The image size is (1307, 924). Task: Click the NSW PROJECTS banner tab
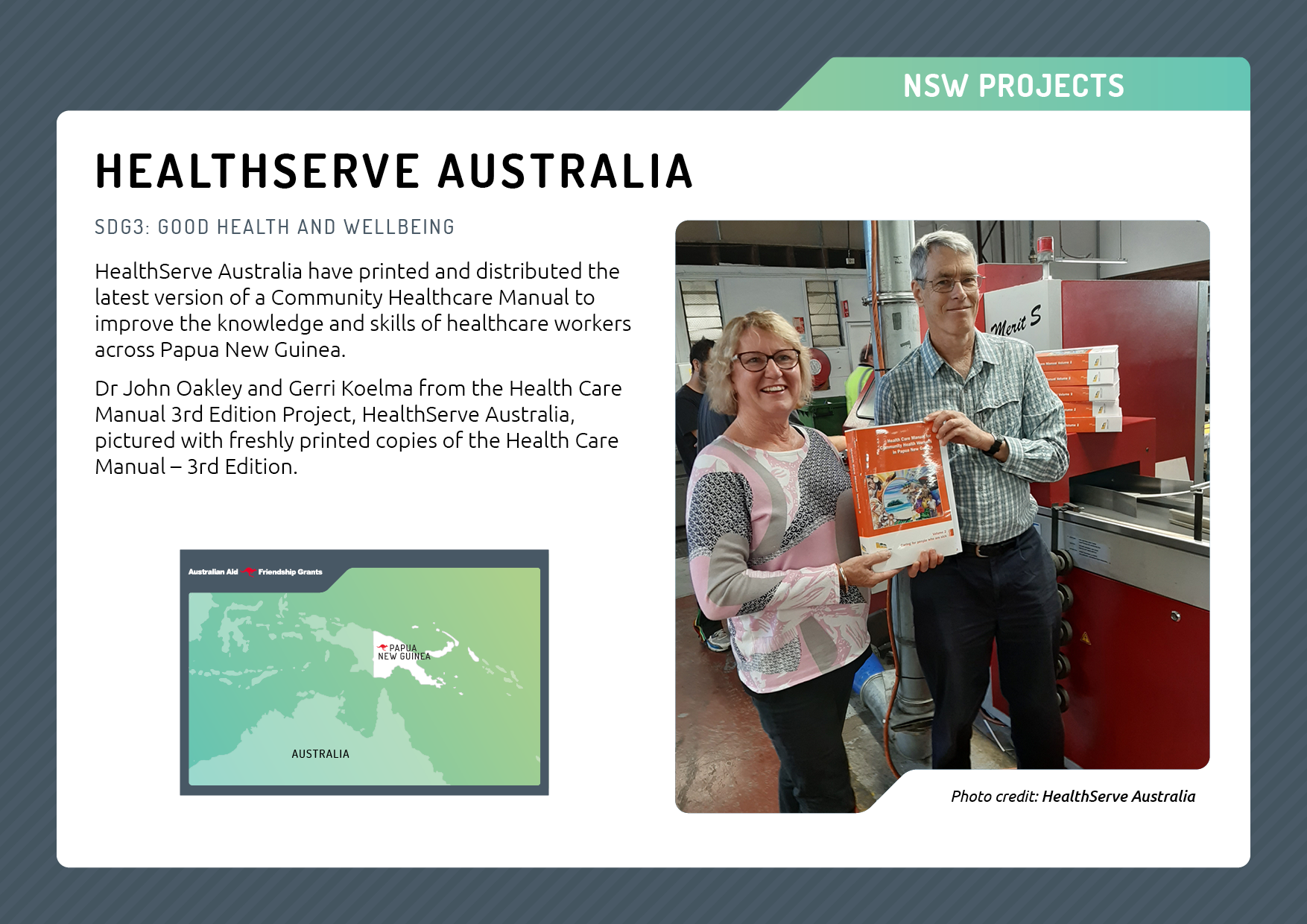(x=1014, y=85)
